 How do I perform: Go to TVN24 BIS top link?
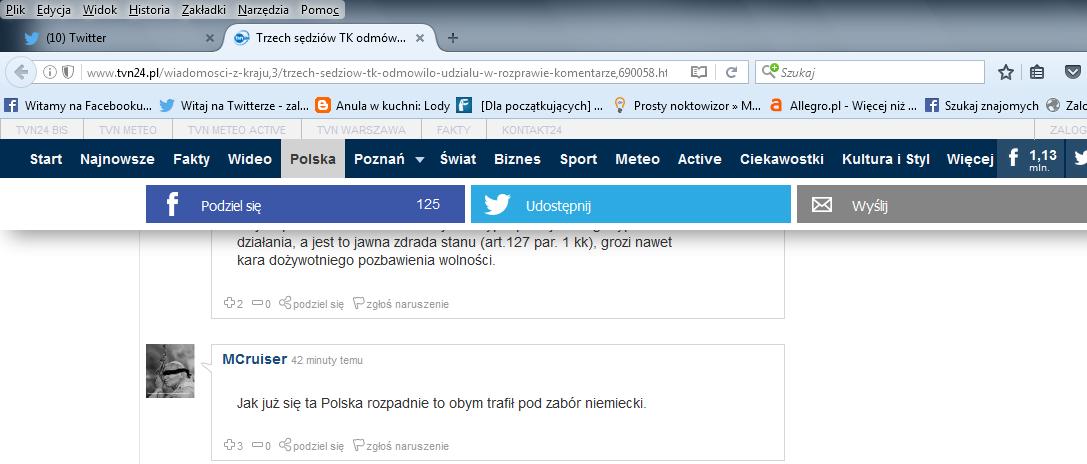[42, 130]
